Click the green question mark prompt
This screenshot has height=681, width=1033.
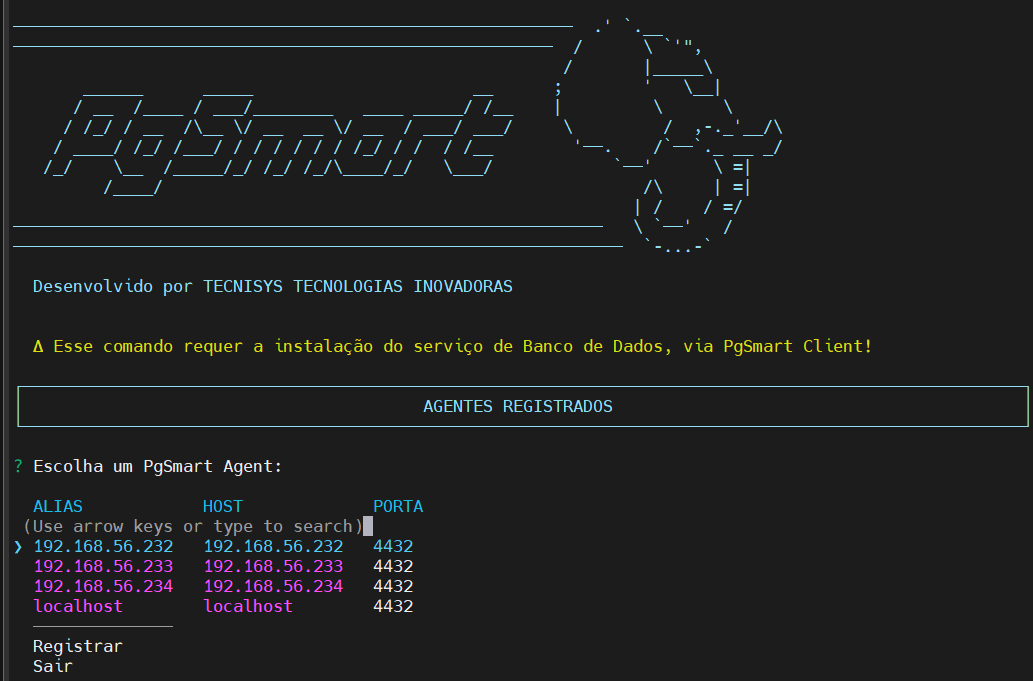point(18,466)
